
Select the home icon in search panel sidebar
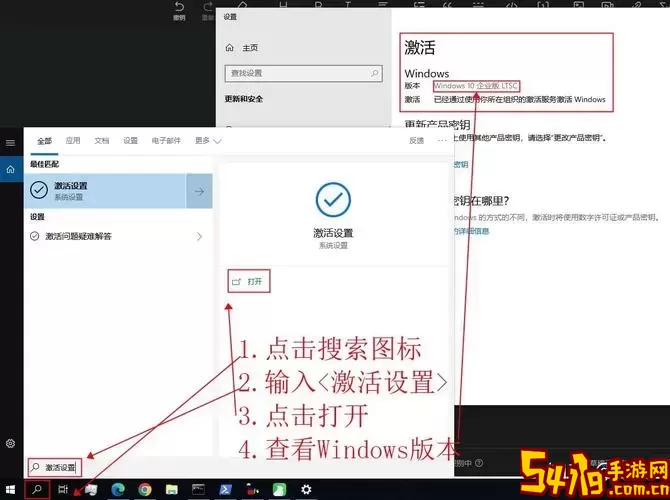(11, 169)
